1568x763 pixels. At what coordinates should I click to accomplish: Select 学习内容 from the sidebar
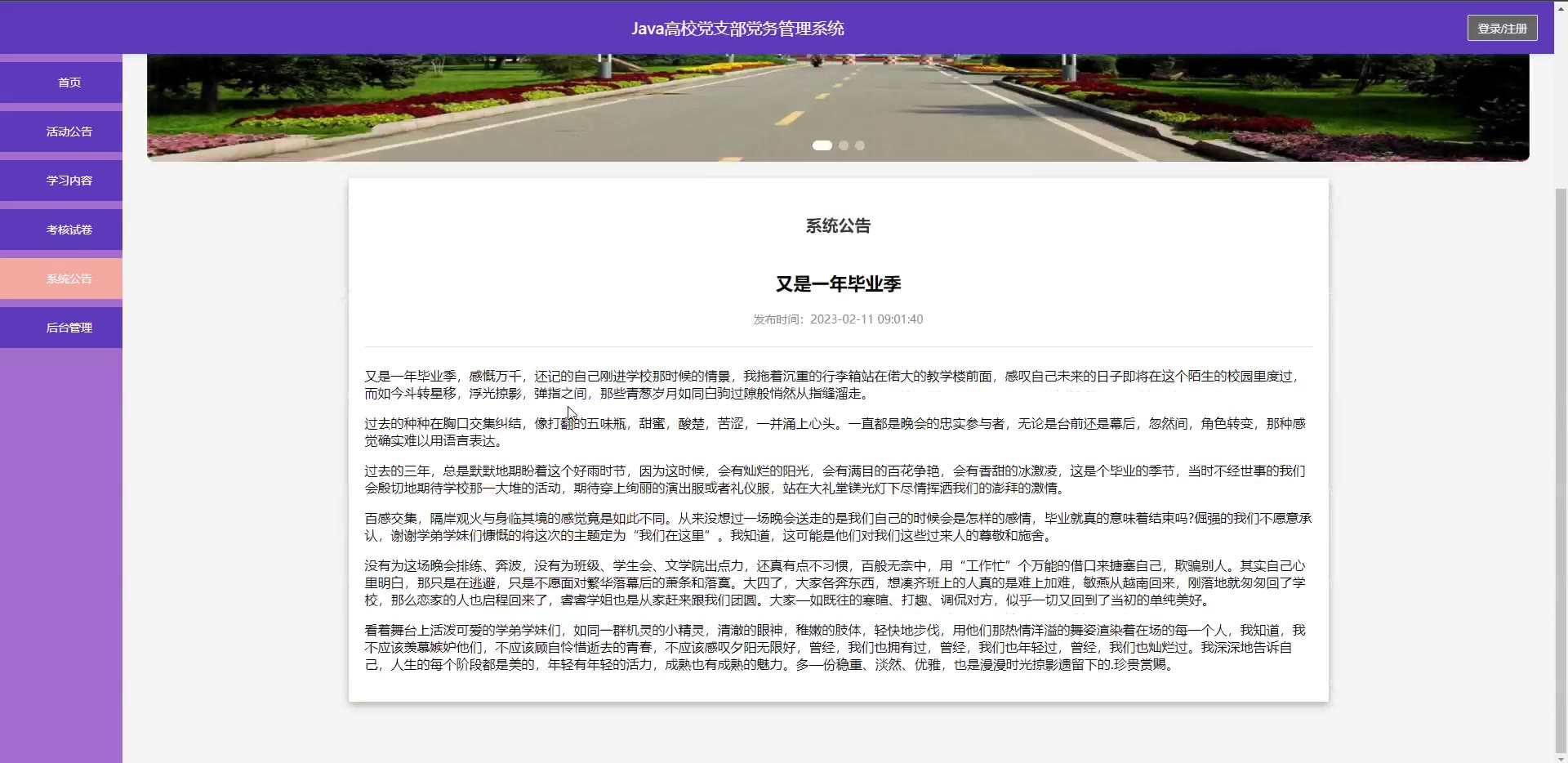[x=61, y=181]
